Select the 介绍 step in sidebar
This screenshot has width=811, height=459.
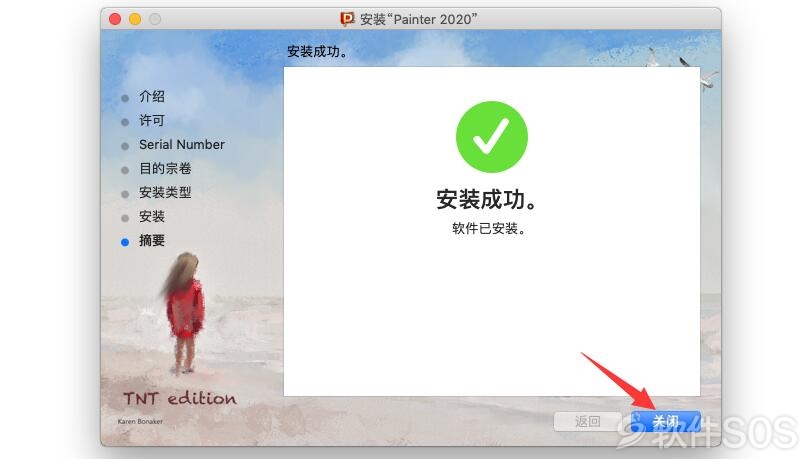tap(152, 96)
